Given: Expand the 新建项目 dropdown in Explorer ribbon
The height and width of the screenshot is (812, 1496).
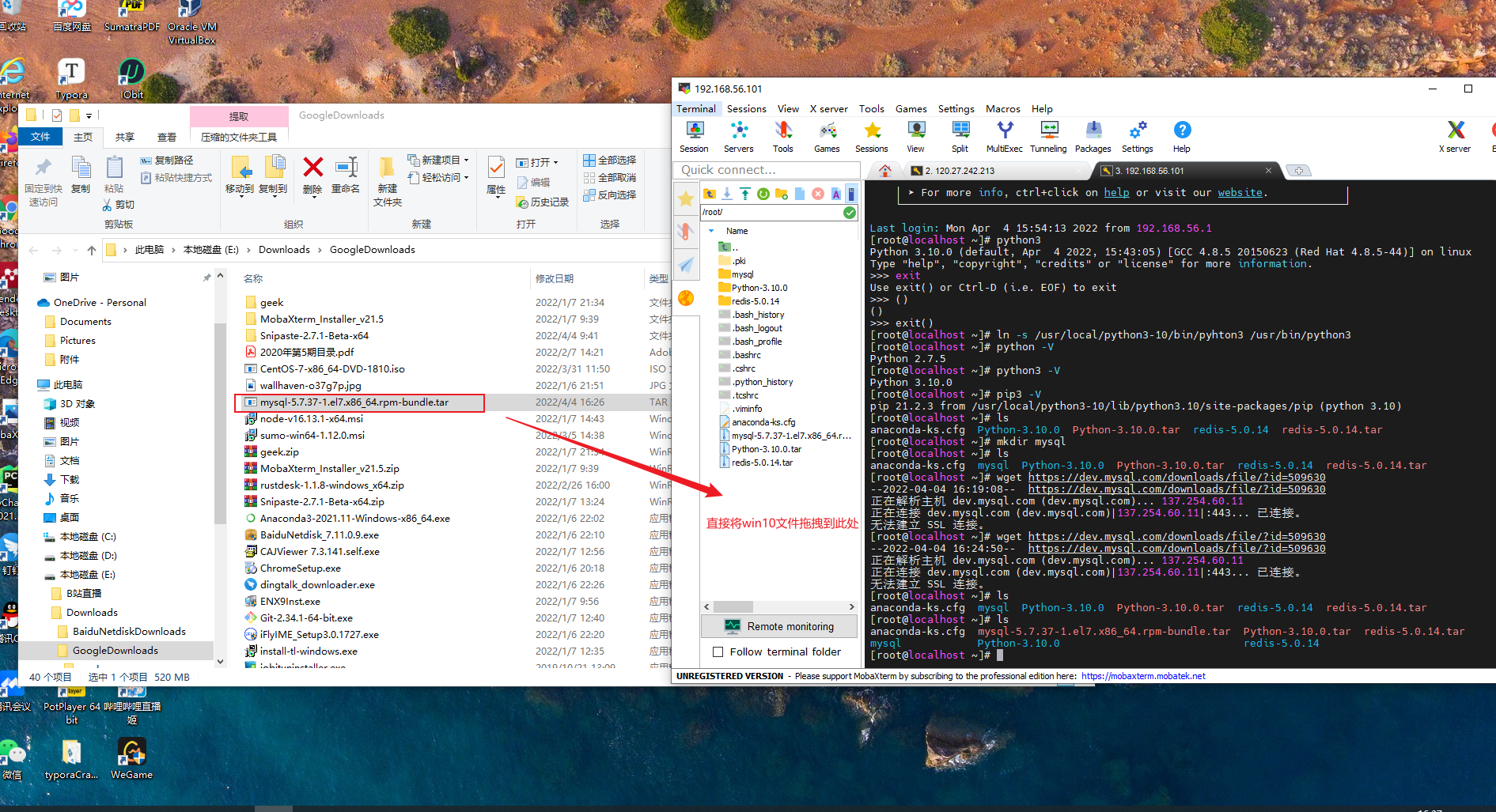Looking at the screenshot, I should pyautogui.click(x=466, y=160).
